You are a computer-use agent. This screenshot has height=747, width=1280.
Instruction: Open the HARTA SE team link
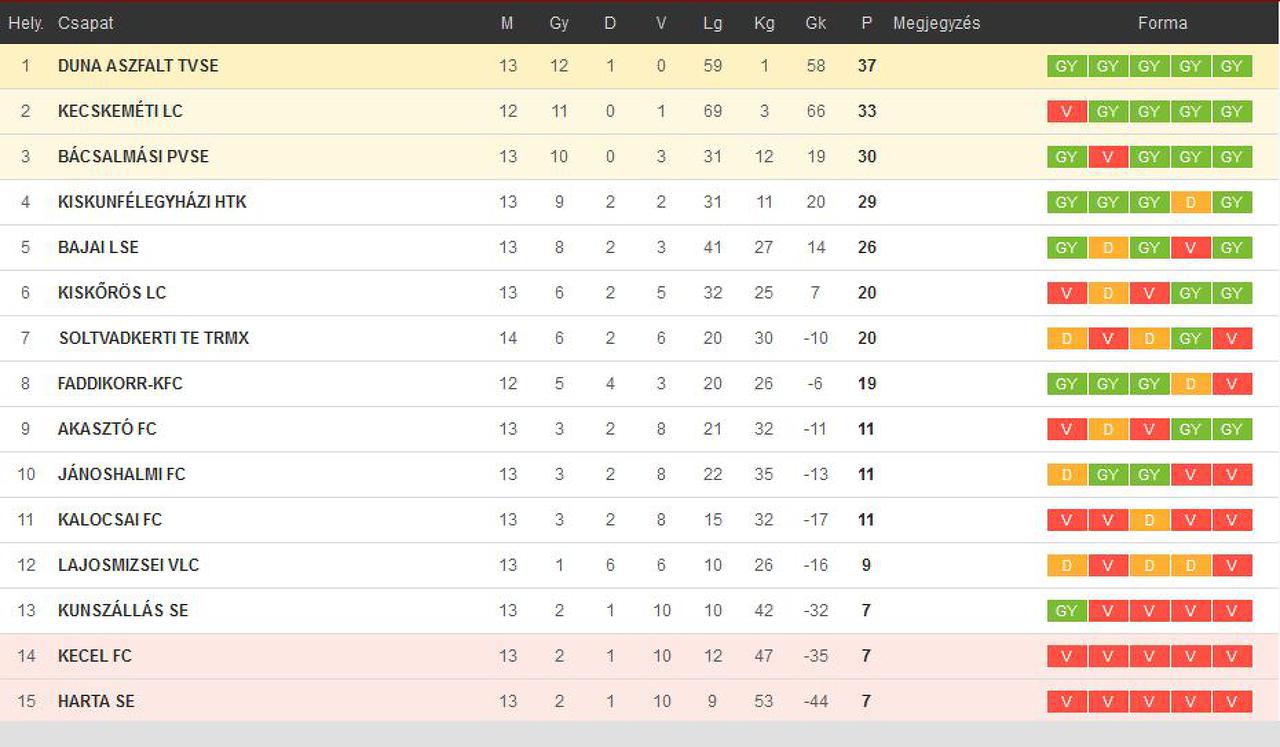(x=96, y=701)
